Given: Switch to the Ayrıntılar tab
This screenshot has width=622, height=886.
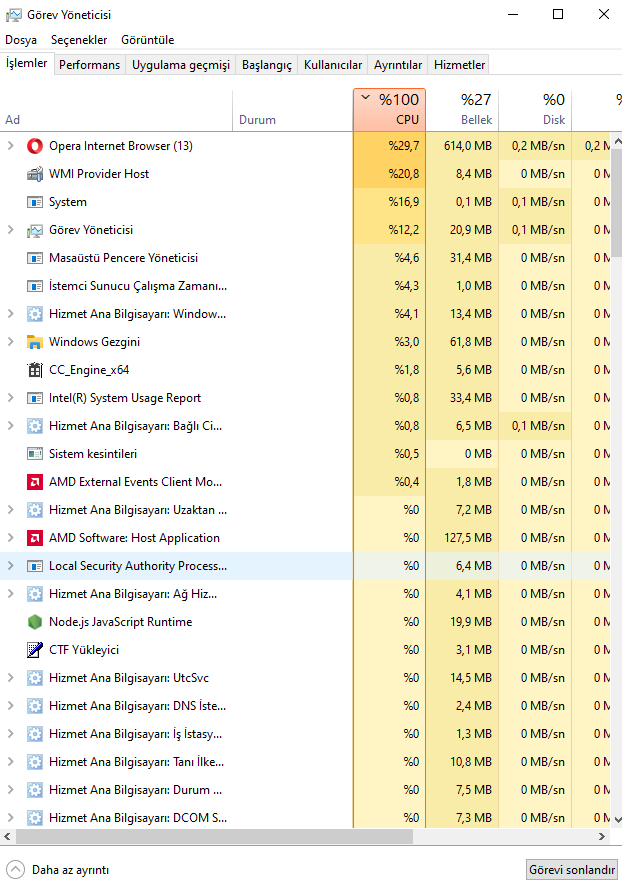Looking at the screenshot, I should 398,65.
